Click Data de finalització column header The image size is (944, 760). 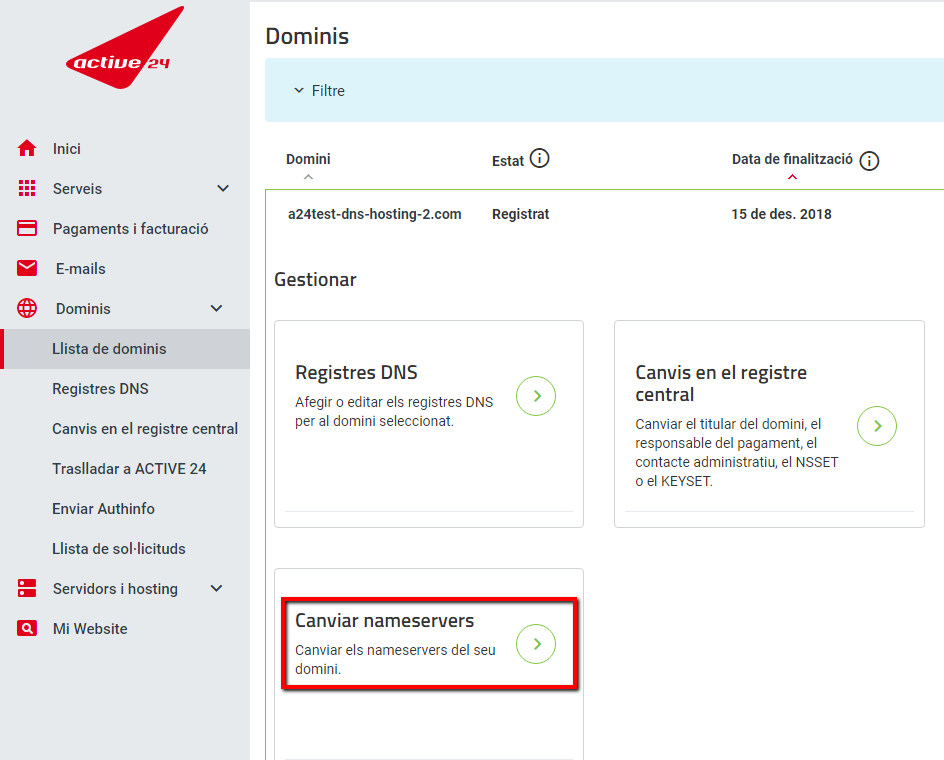pyautogui.click(x=792, y=159)
